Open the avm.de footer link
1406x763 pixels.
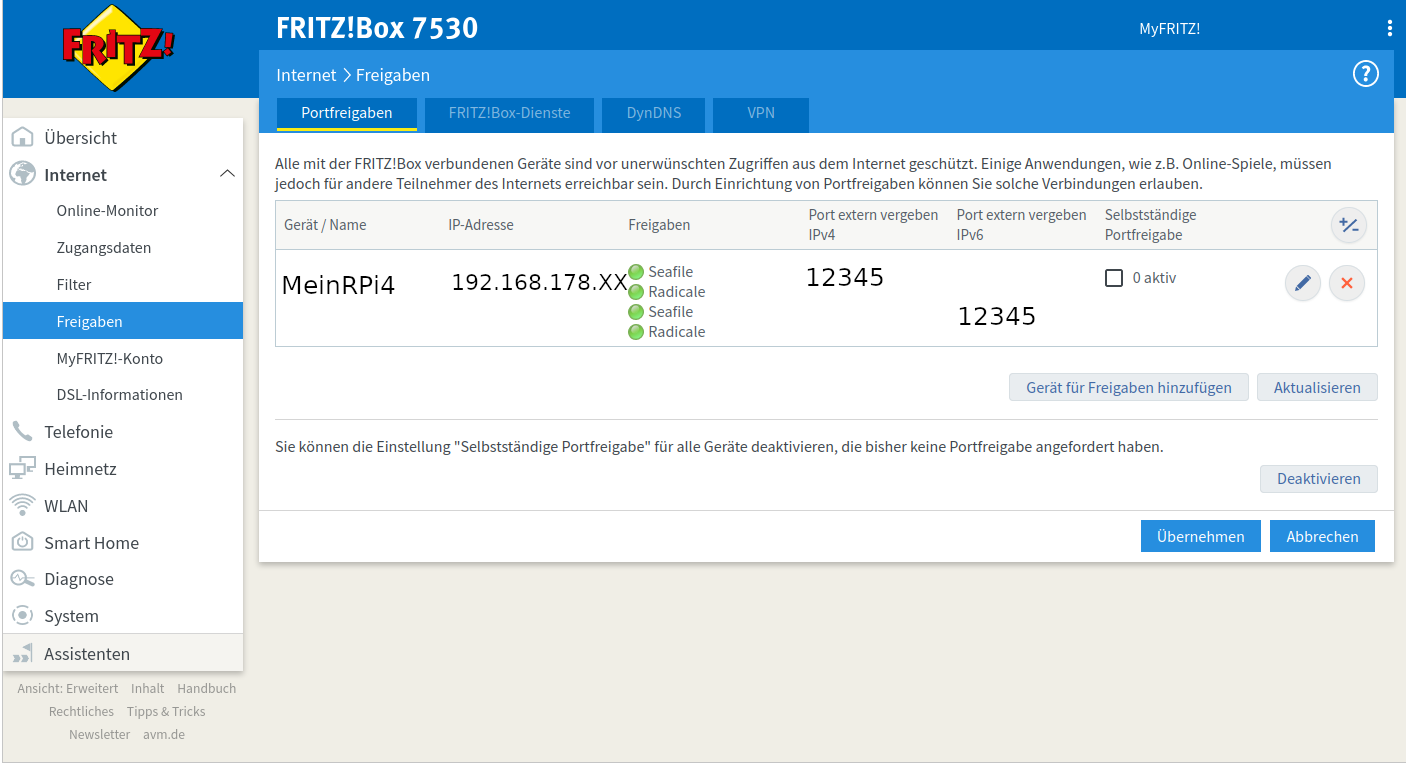tap(164, 734)
